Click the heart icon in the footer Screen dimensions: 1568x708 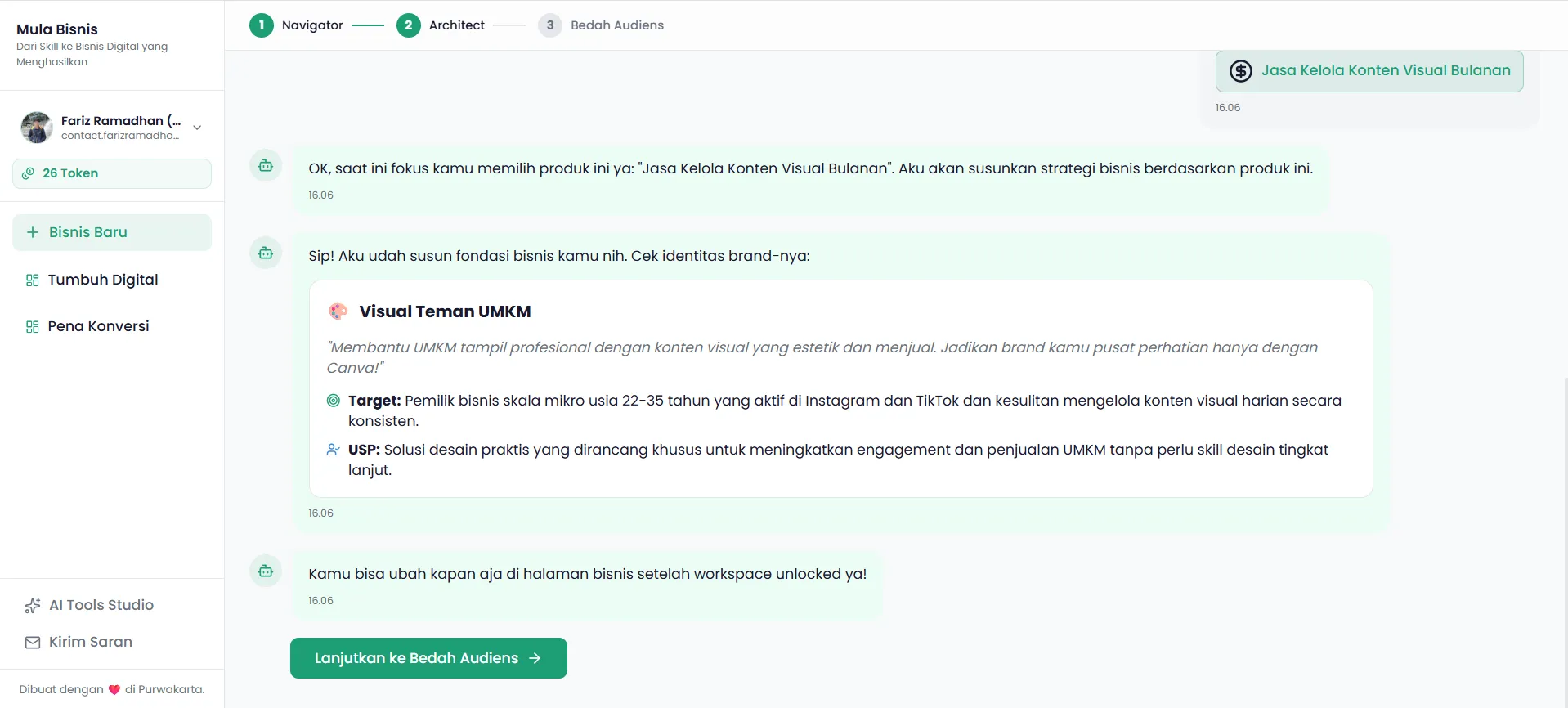point(114,690)
